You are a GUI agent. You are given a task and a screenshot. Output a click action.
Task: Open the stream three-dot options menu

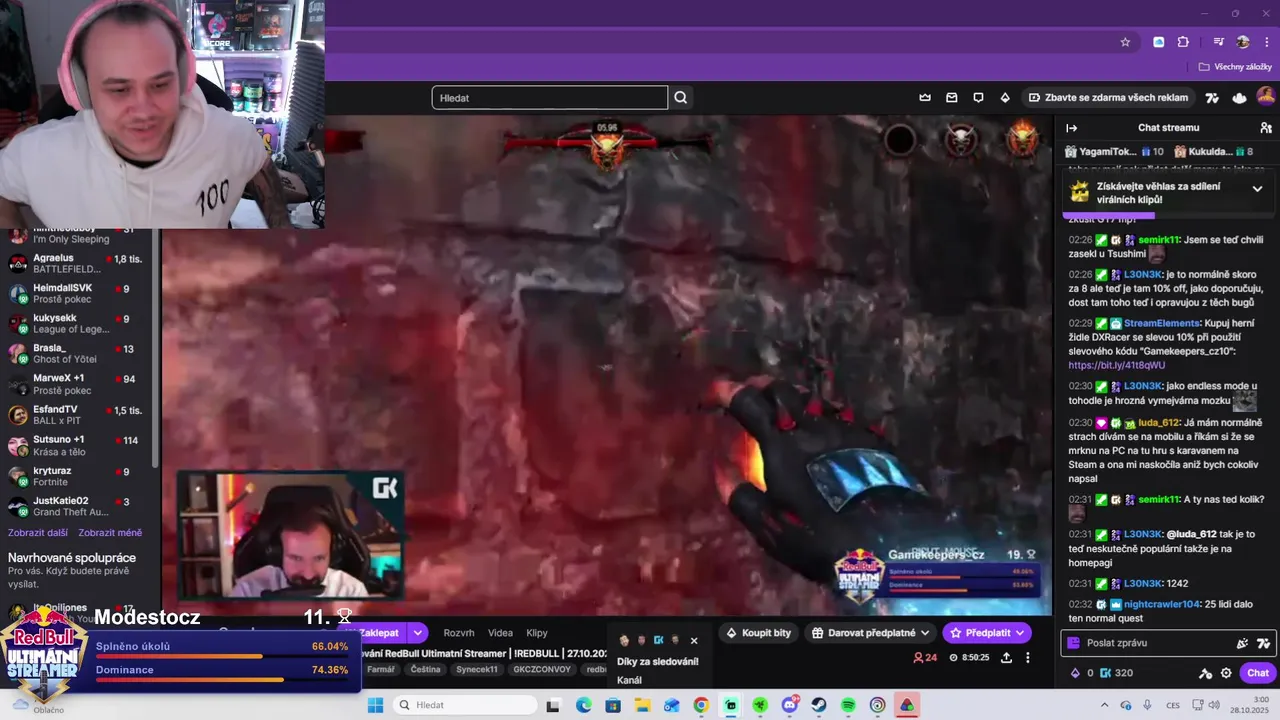(1027, 657)
